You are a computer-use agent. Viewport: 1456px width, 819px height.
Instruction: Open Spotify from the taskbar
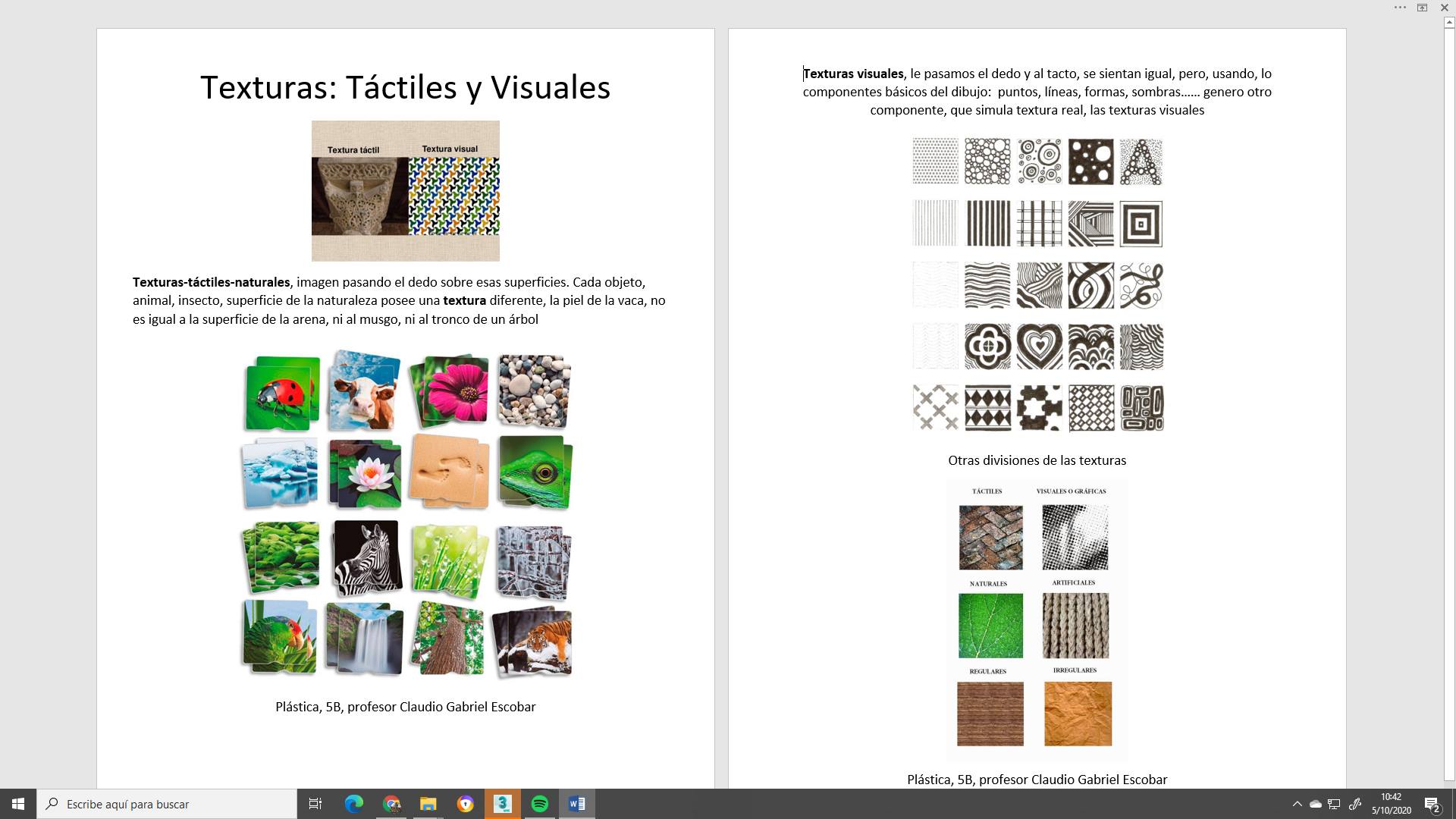(540, 804)
